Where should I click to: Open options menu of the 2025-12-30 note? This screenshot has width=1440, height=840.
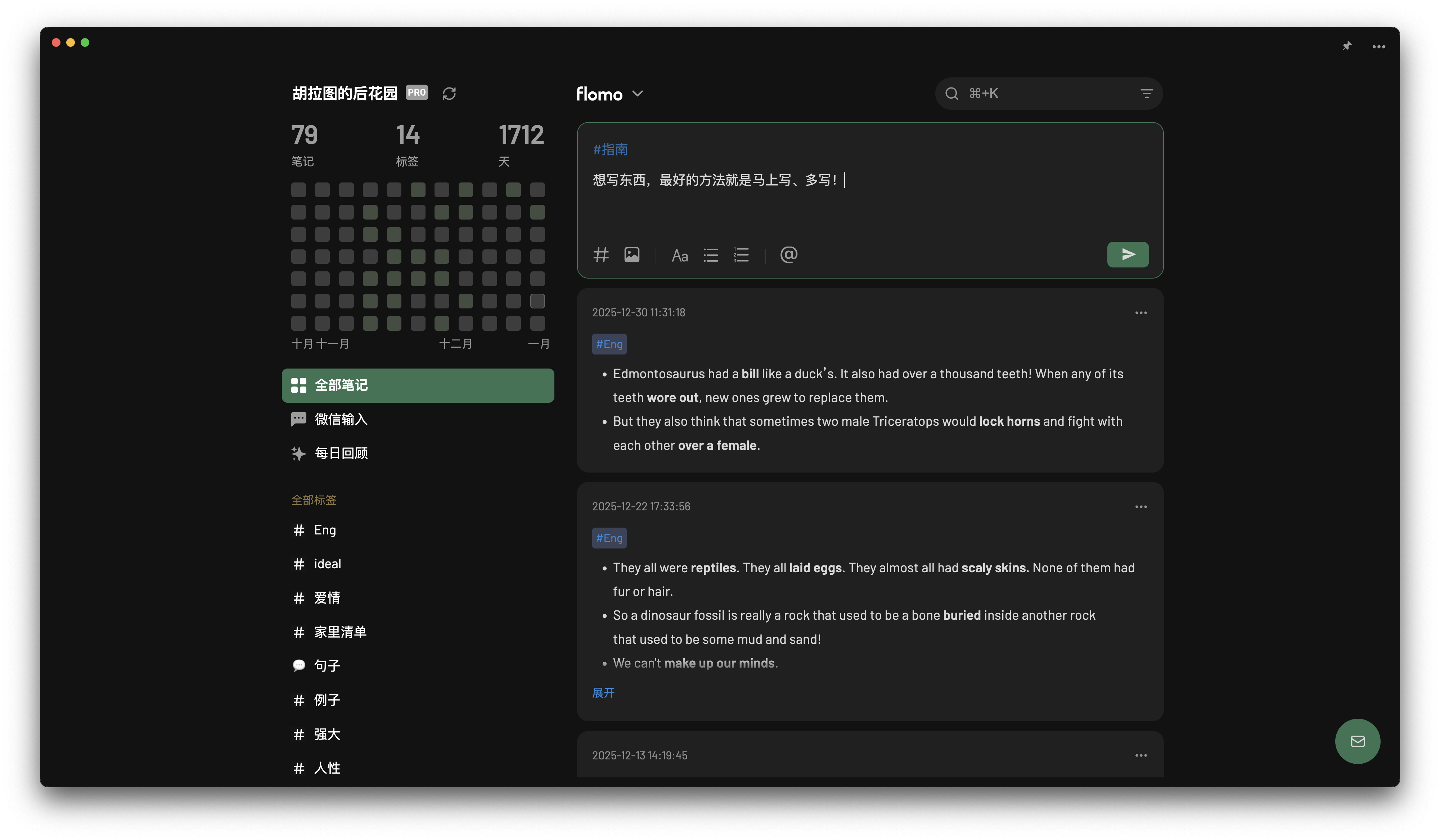coord(1140,313)
